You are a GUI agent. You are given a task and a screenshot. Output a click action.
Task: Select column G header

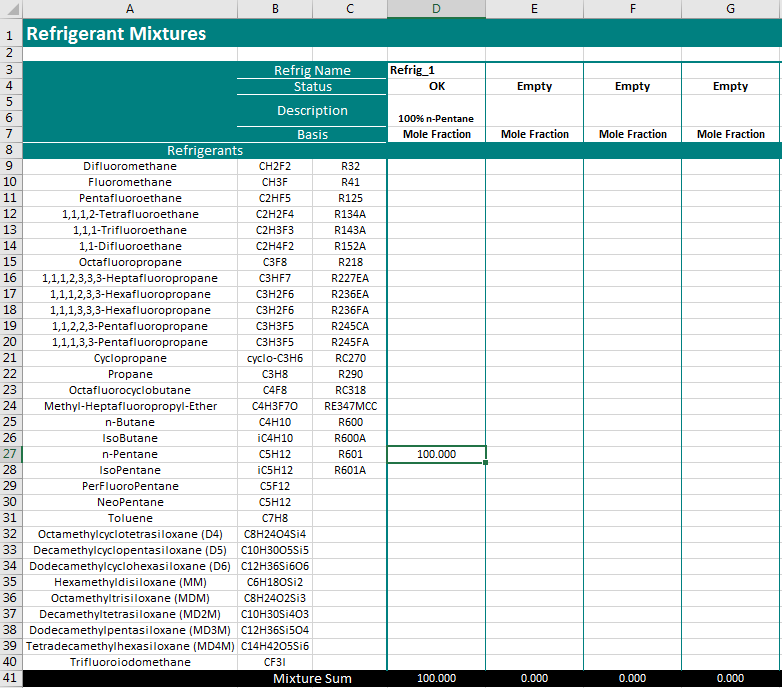tap(730, 9)
